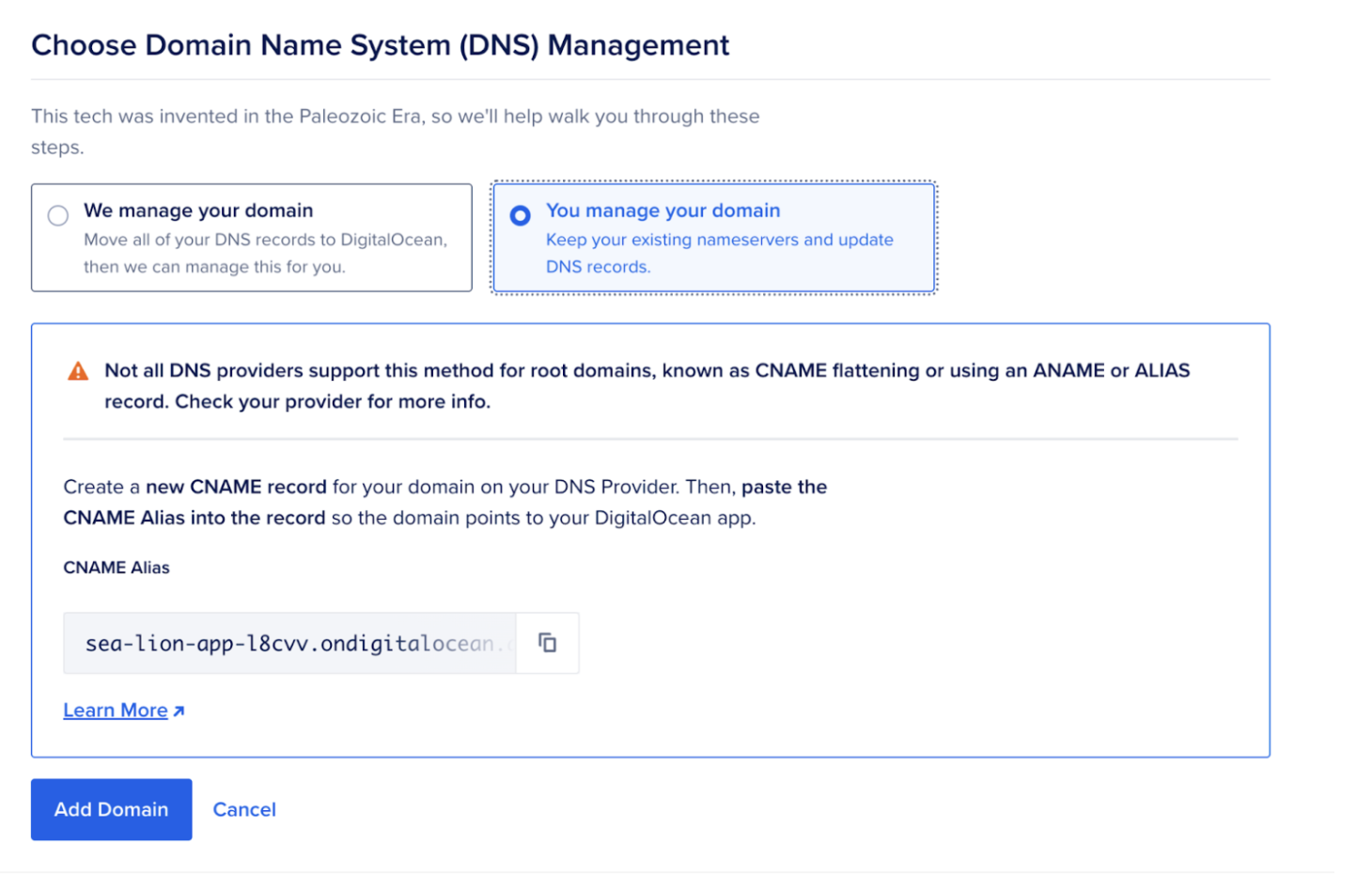Cancel the domain setup

point(244,809)
